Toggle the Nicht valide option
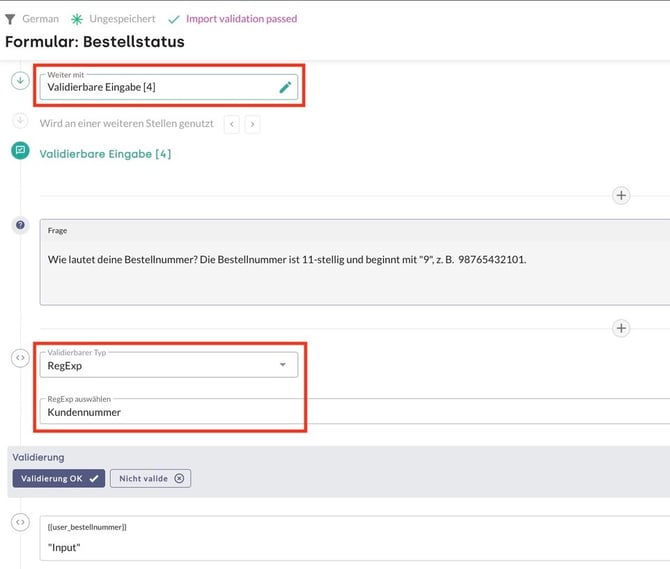 [150, 479]
